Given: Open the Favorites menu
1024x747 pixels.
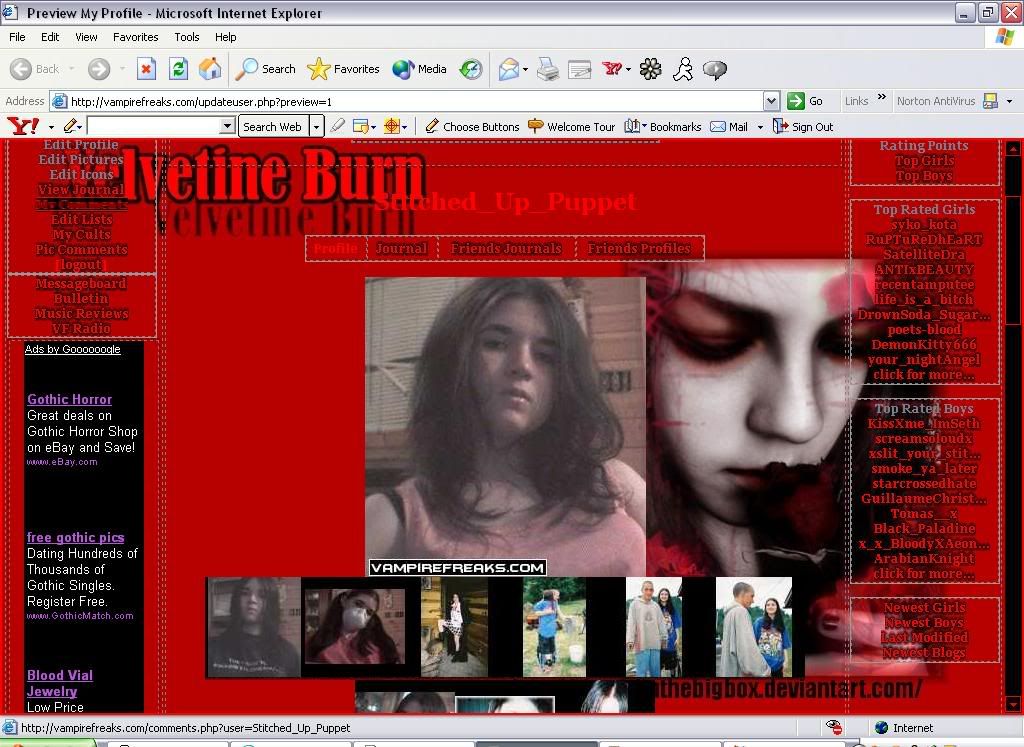Looking at the screenshot, I should coord(136,37).
